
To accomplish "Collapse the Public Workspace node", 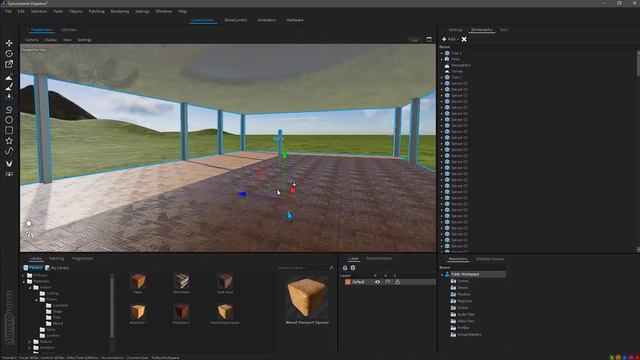I will click(442, 274).
